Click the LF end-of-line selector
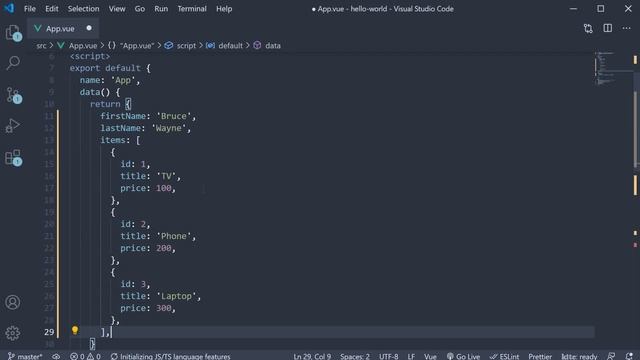The height and width of the screenshot is (360, 640). point(411,356)
